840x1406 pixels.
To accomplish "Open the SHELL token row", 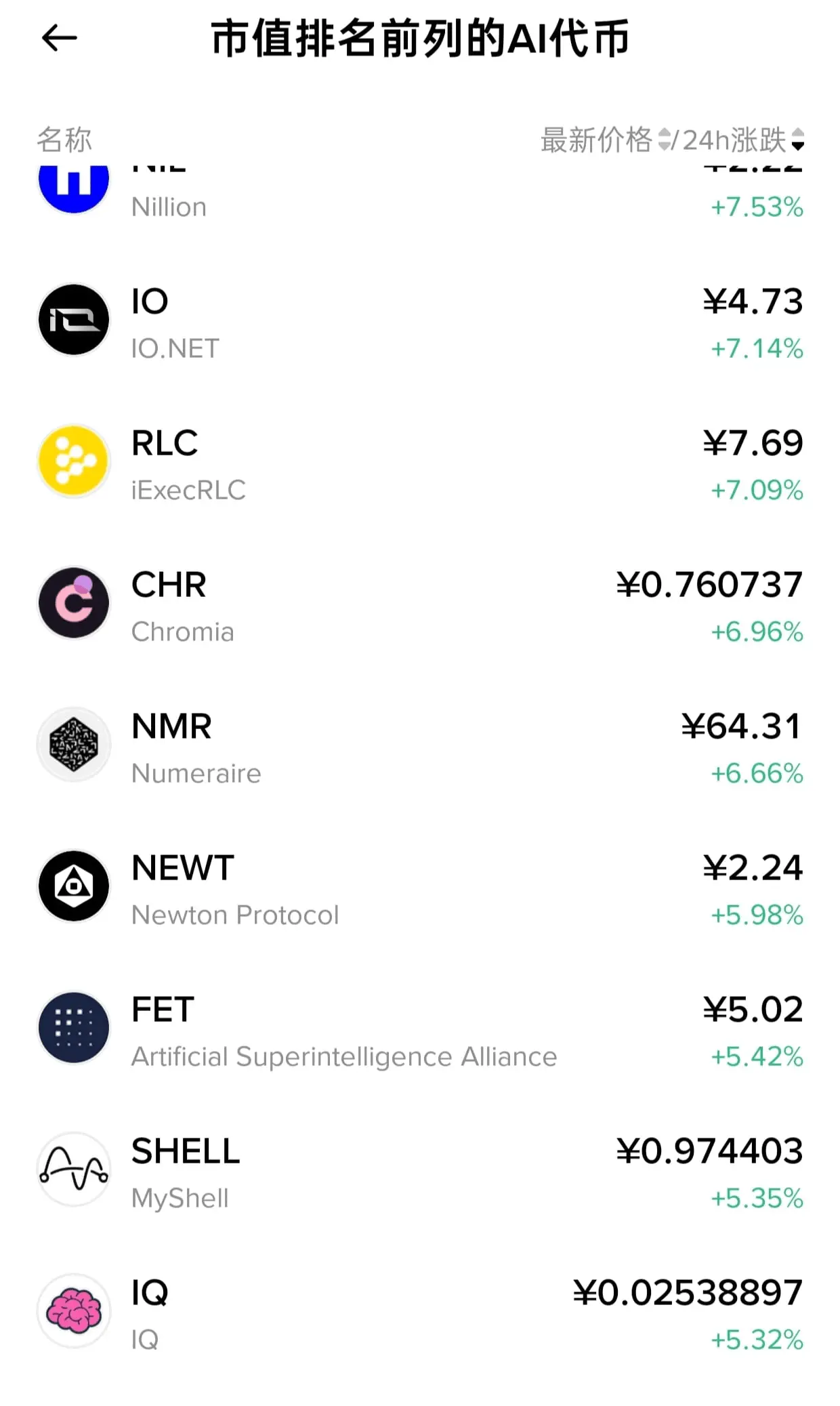I will point(420,1170).
